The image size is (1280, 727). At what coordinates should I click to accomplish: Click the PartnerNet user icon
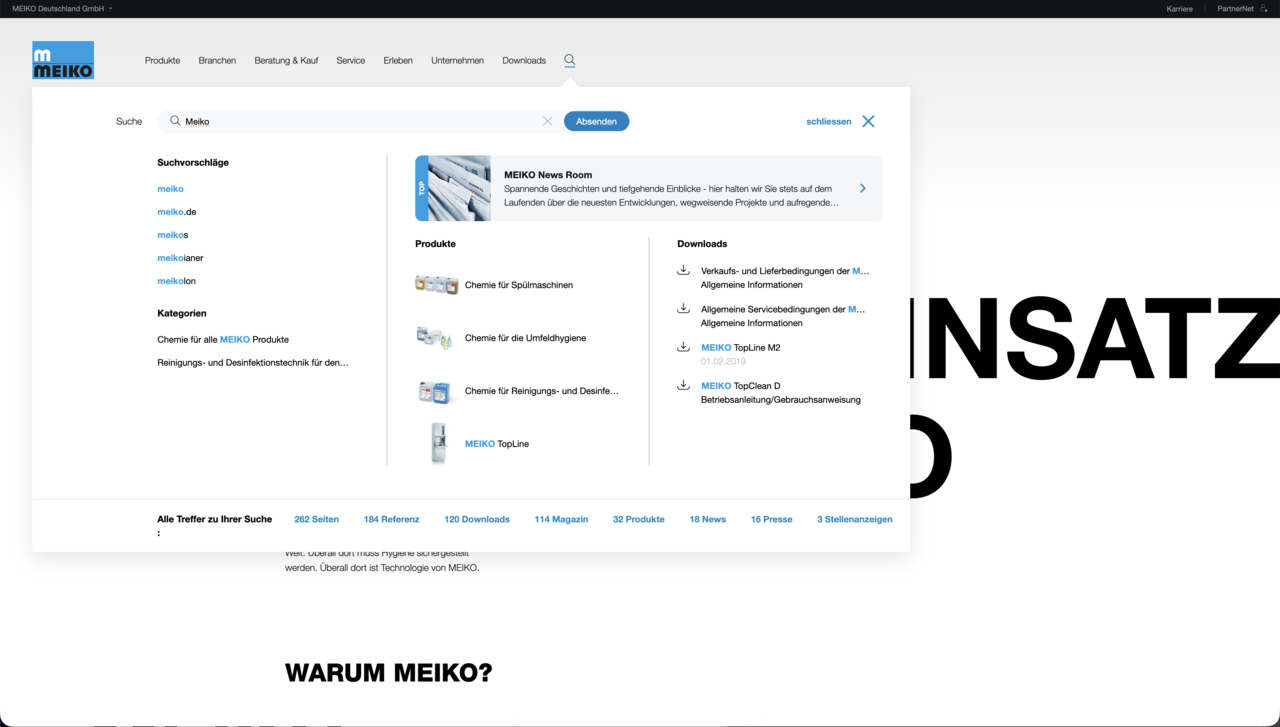point(1264,8)
